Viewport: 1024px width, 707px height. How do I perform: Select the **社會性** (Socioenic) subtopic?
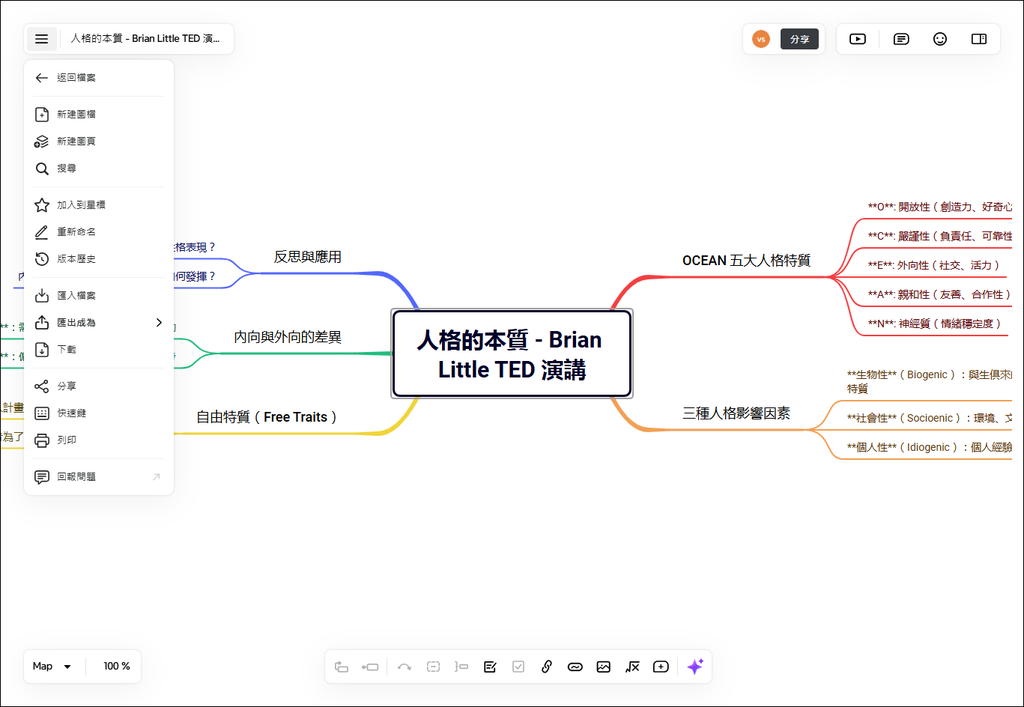click(929, 418)
